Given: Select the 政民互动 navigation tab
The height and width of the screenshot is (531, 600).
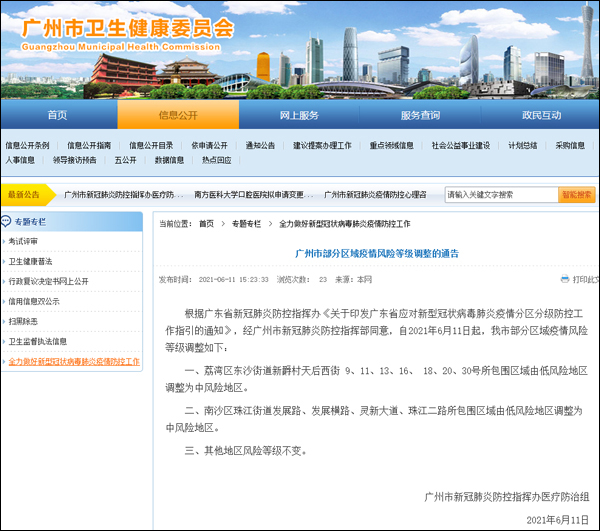Looking at the screenshot, I should coord(540,115).
